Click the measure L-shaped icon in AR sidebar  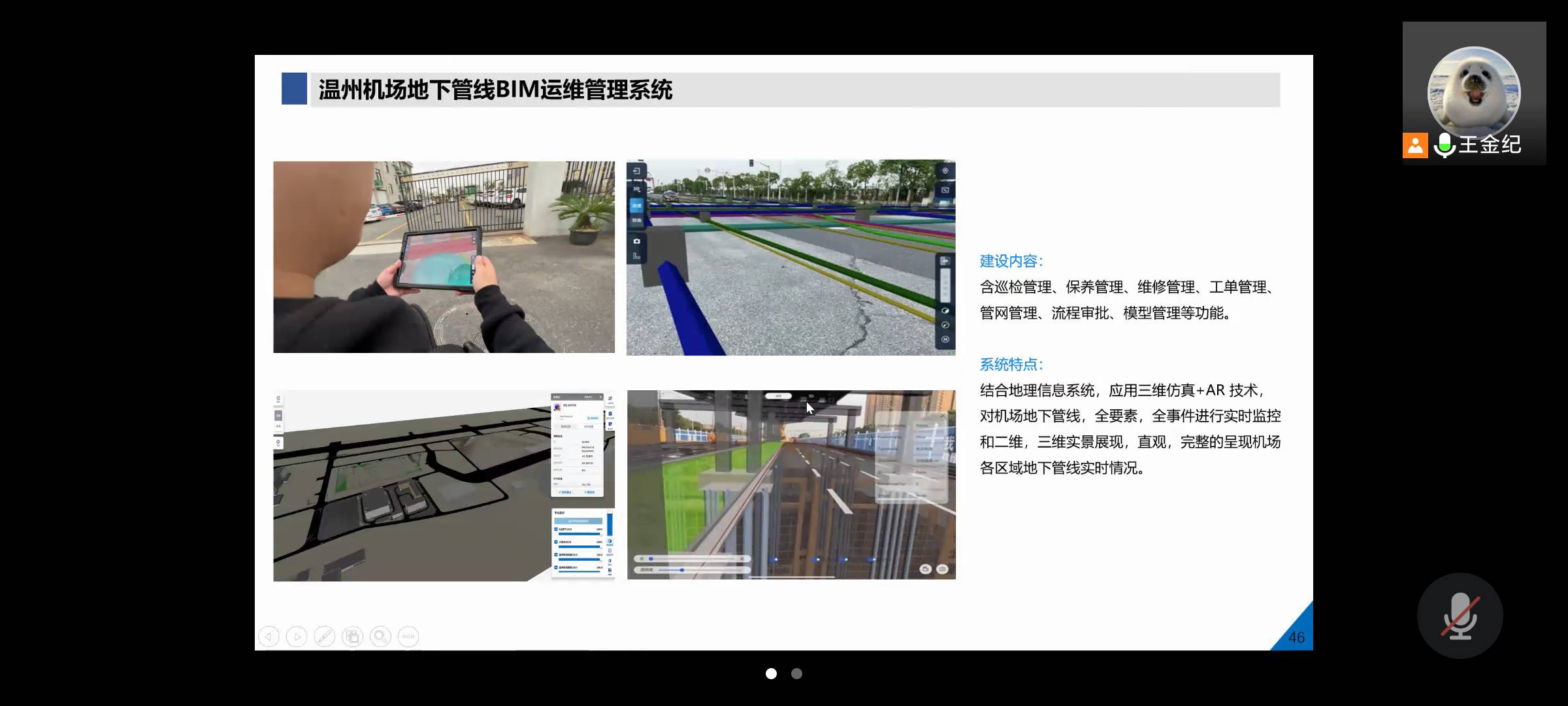[636, 256]
